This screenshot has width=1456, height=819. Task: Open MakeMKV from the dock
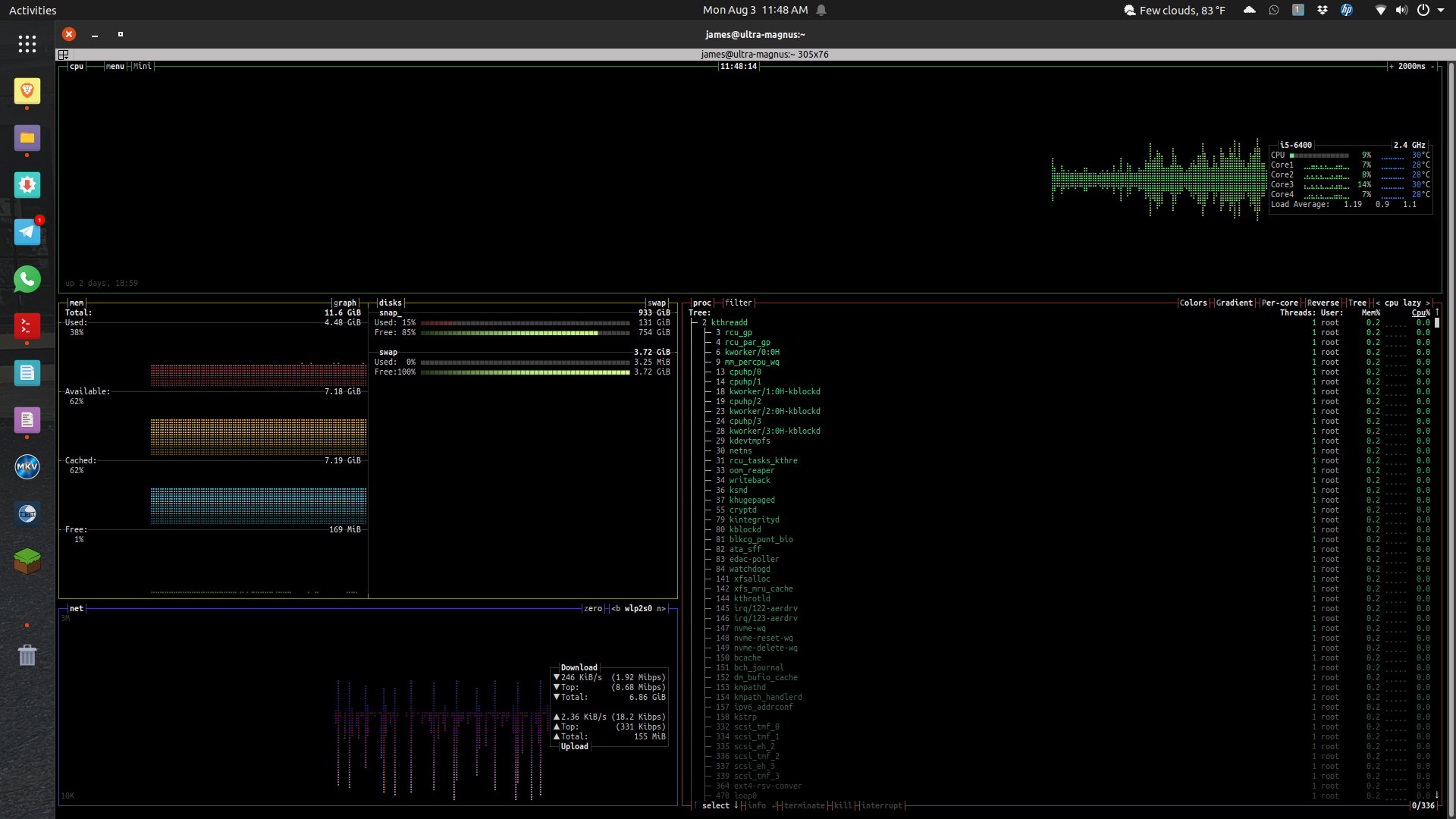click(27, 466)
